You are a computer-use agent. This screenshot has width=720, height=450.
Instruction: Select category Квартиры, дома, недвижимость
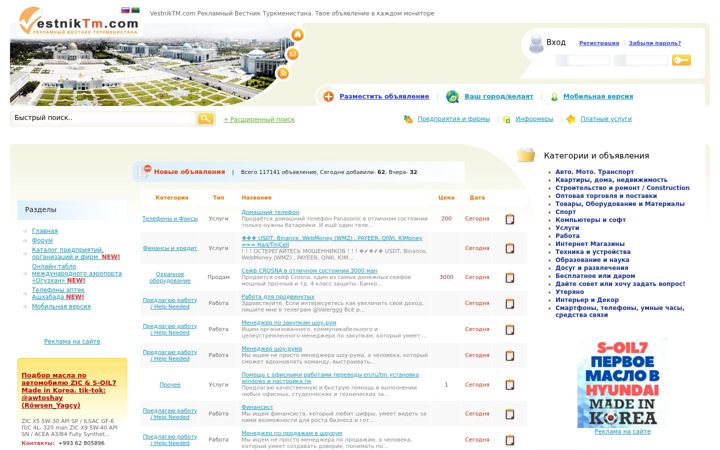611,180
